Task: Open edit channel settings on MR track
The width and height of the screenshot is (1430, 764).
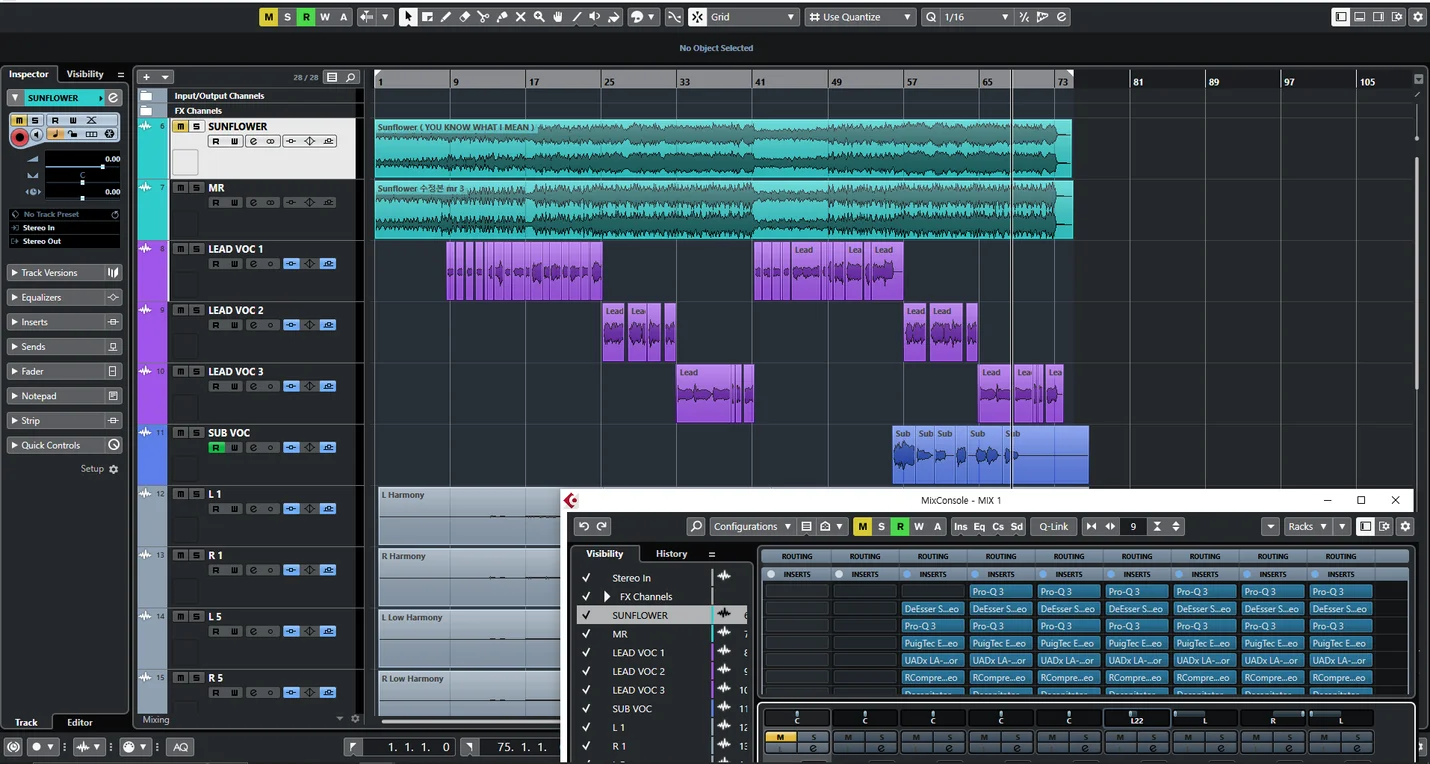Action: click(x=252, y=203)
